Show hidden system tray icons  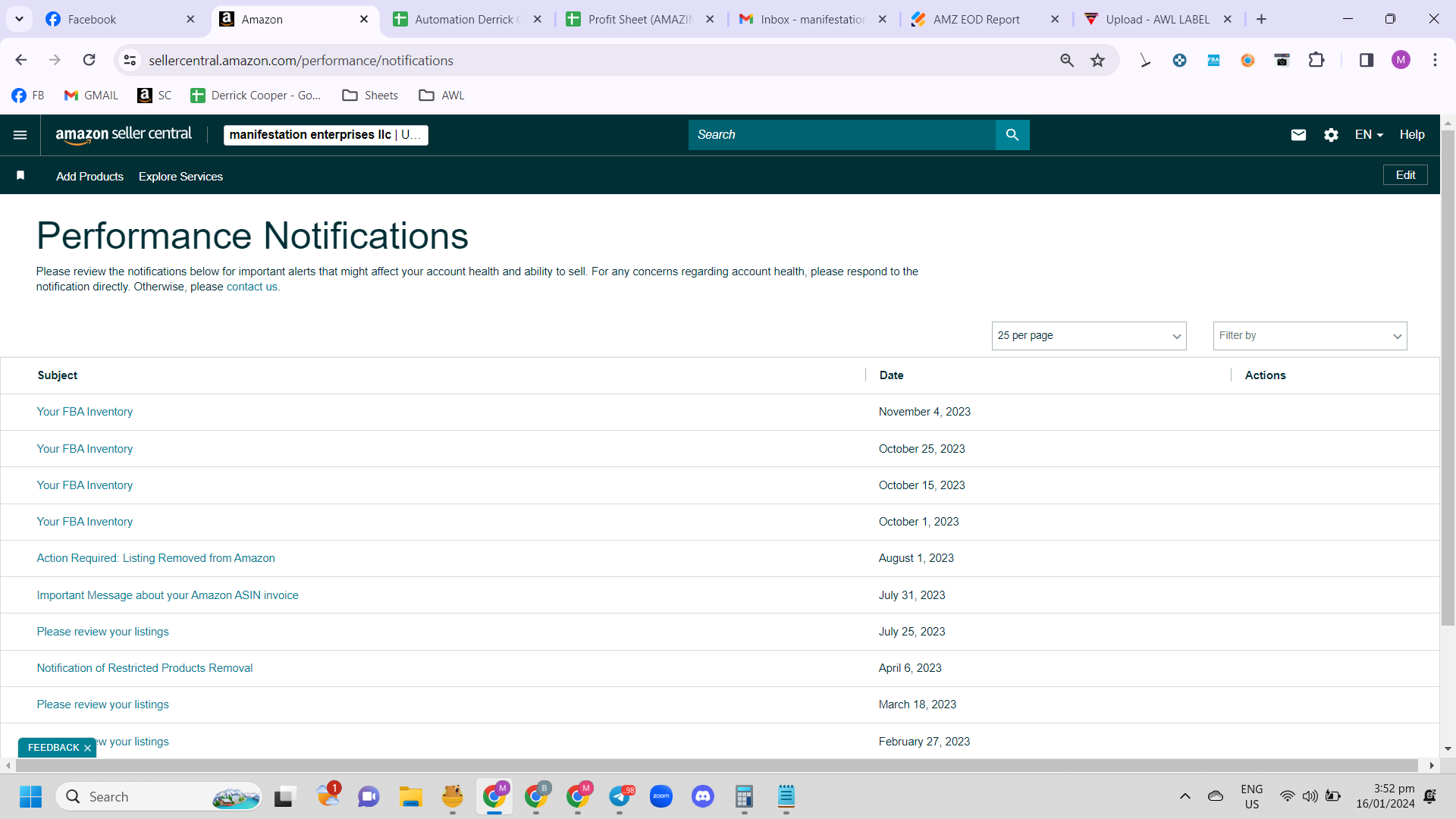[1185, 796]
